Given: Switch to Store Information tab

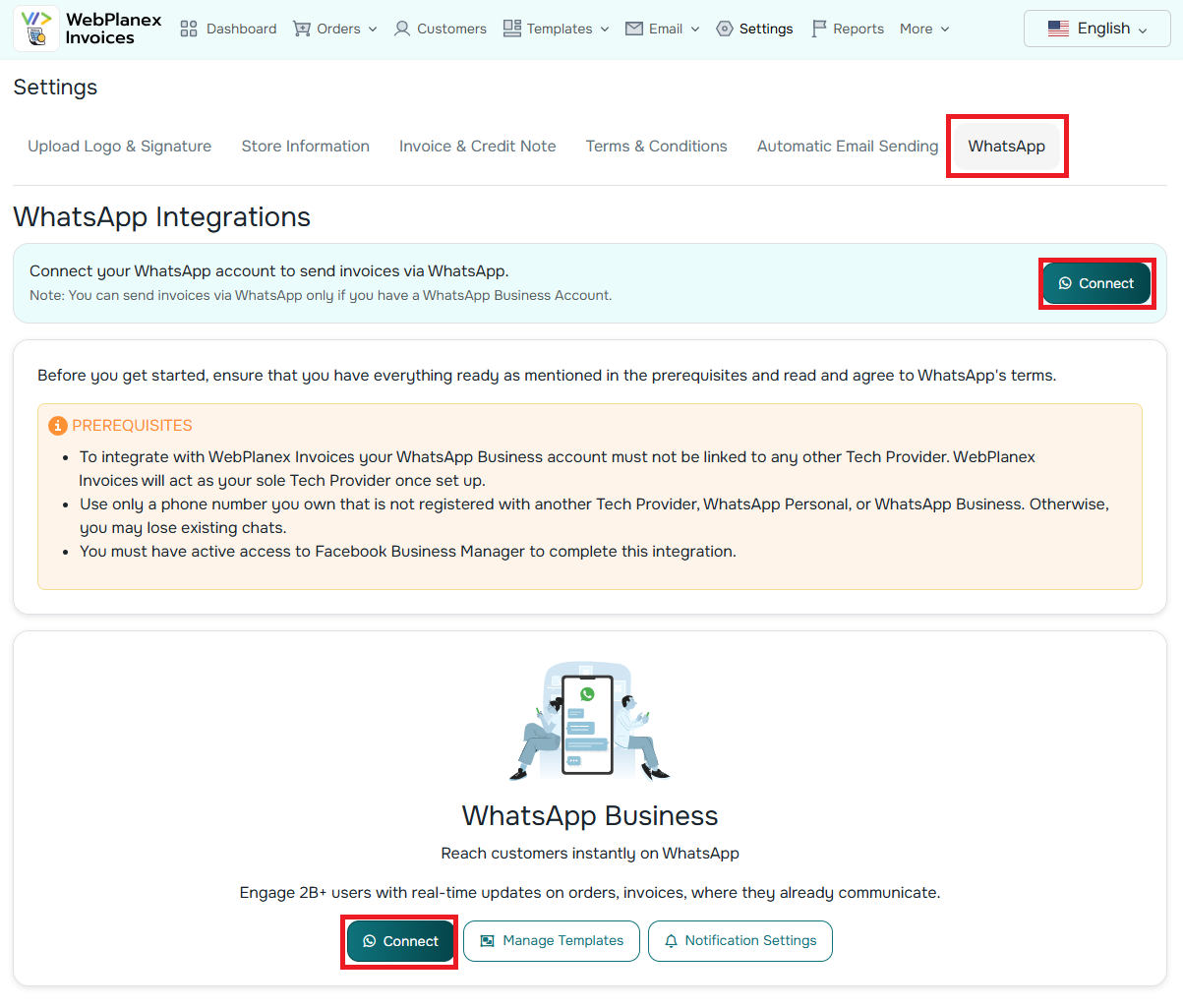Looking at the screenshot, I should click(305, 147).
